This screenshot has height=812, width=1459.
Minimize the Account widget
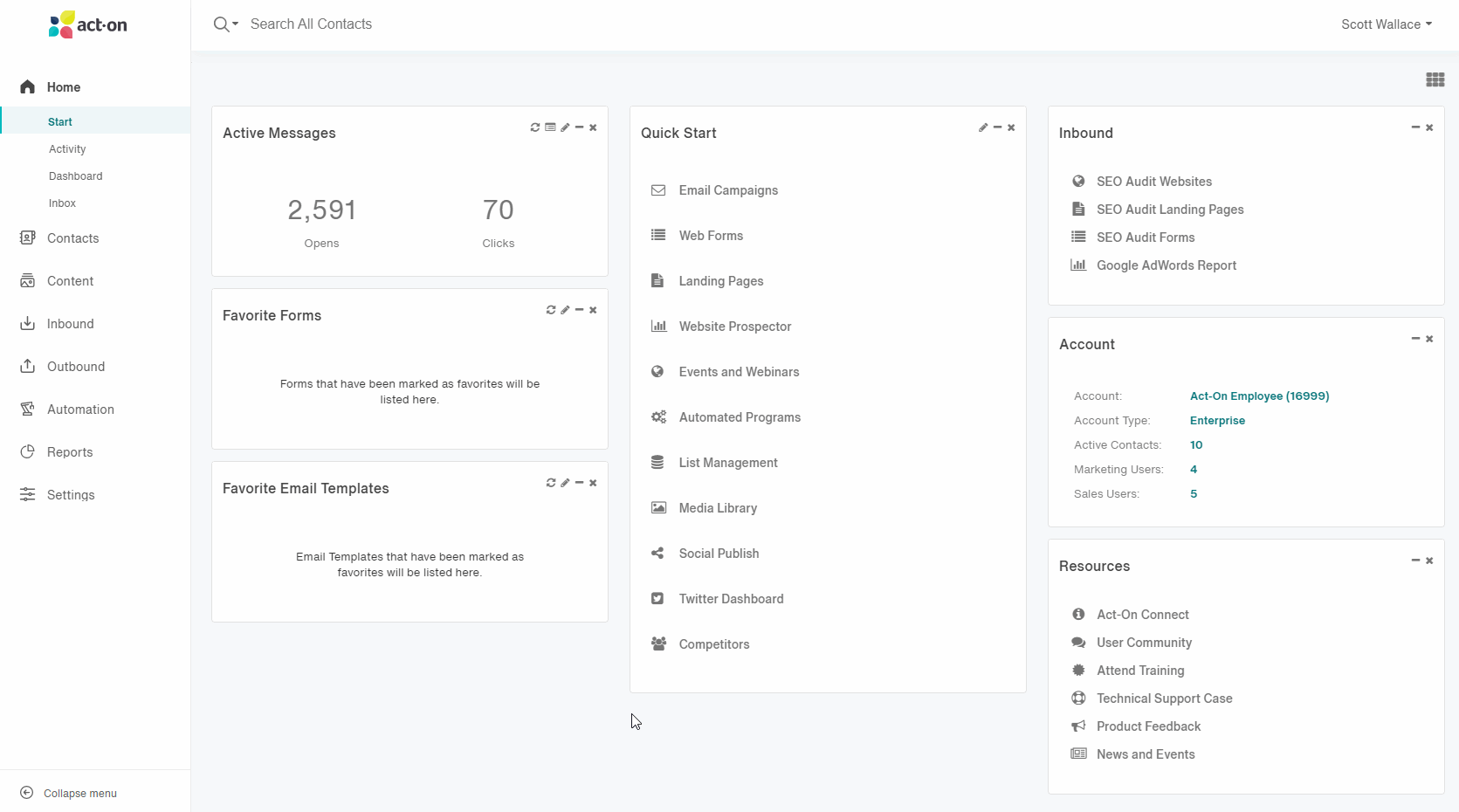(1415, 339)
